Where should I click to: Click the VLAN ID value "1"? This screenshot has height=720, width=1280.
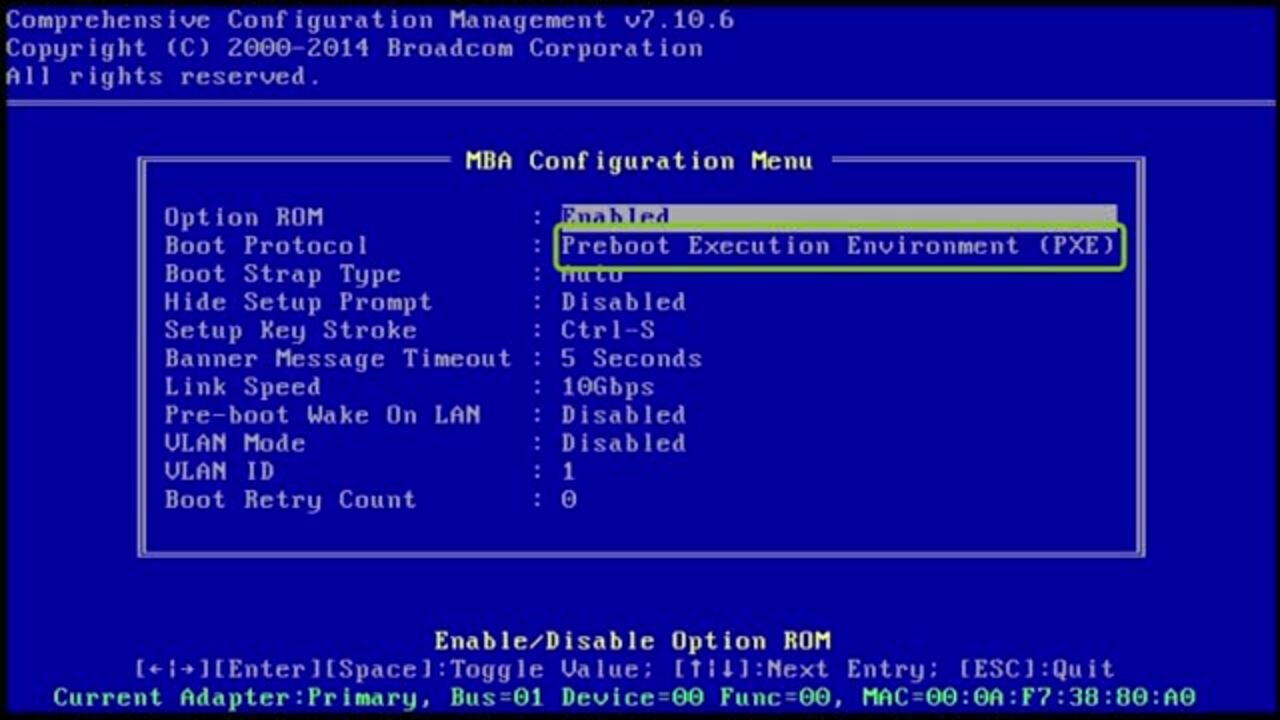click(568, 471)
